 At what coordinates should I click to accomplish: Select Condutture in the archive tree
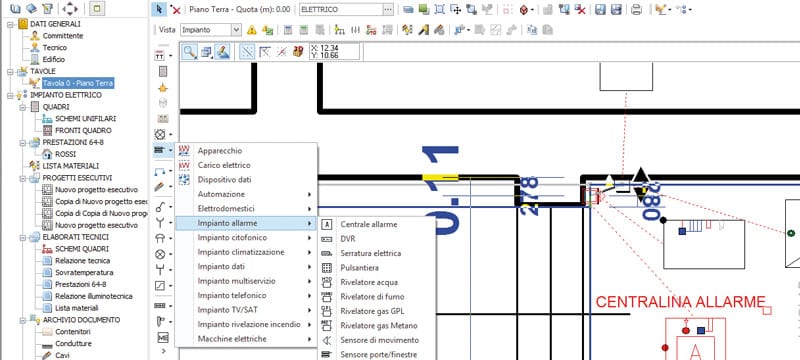[x=73, y=344]
